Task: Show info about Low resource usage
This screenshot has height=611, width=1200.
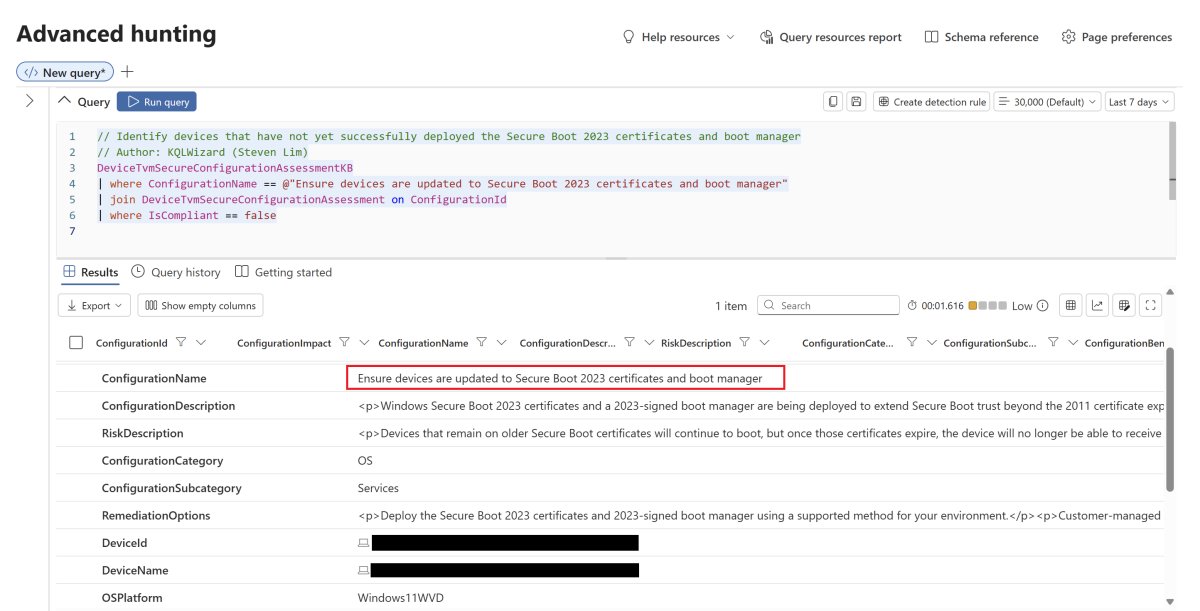Action: (1043, 306)
